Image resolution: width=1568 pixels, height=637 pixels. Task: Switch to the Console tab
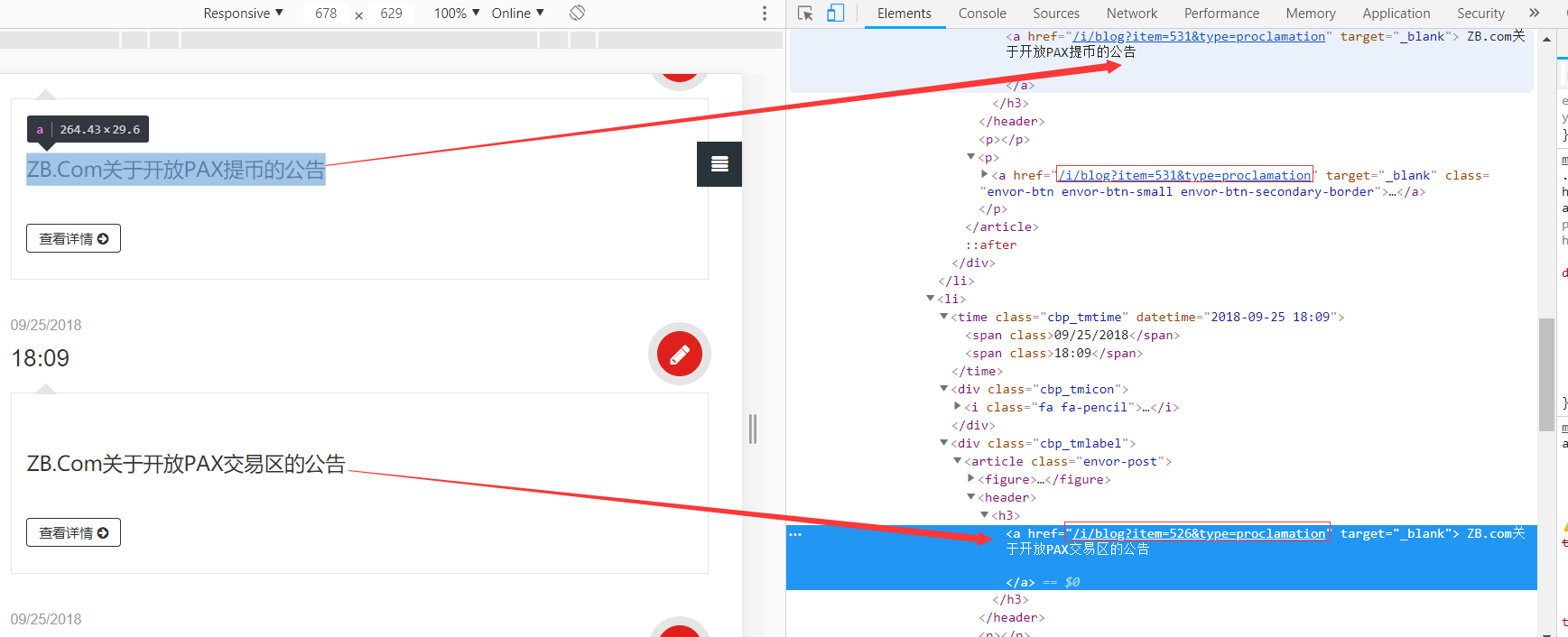(x=982, y=14)
